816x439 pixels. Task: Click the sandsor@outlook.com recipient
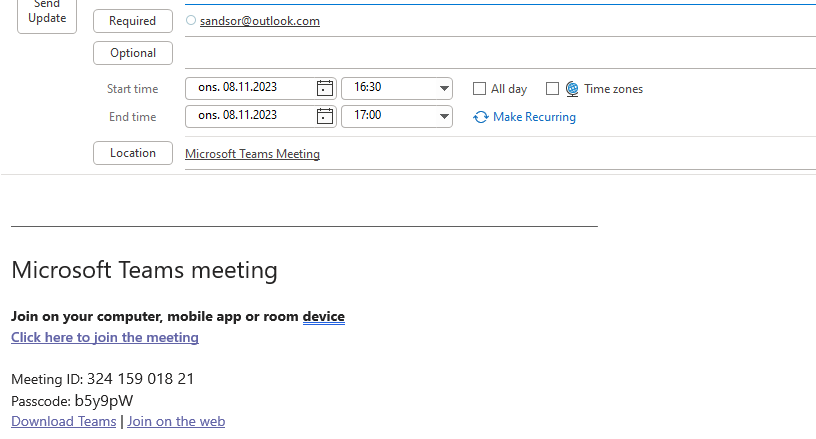coord(260,21)
